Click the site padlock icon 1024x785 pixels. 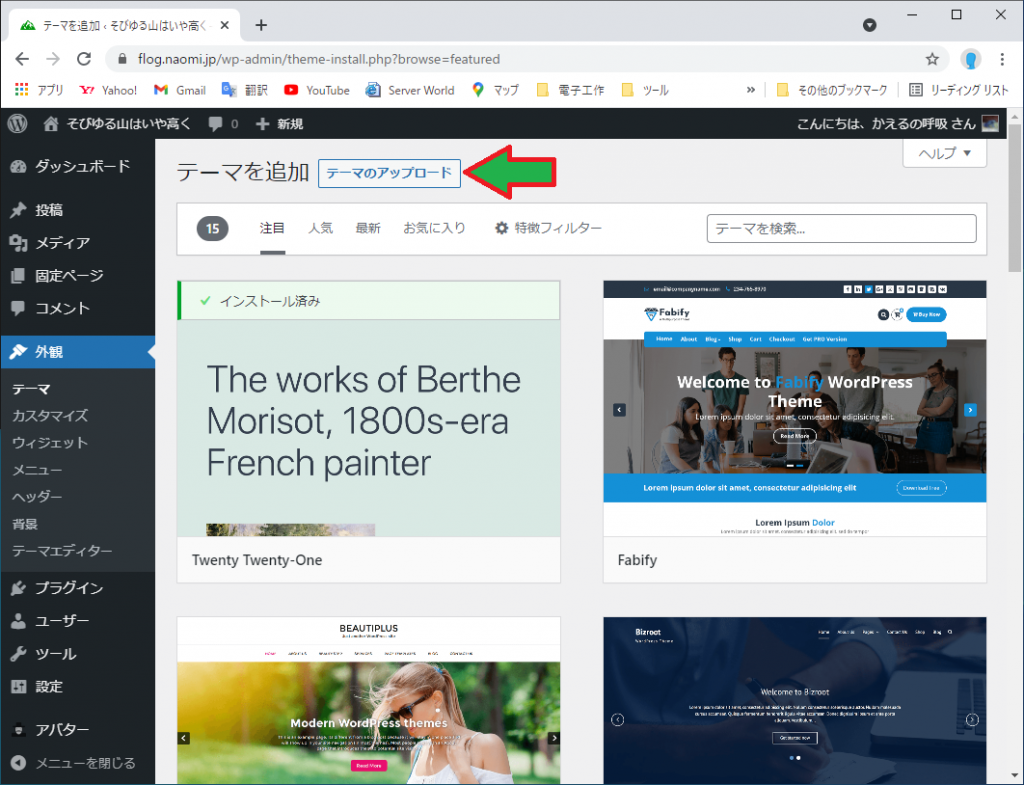click(x=122, y=59)
